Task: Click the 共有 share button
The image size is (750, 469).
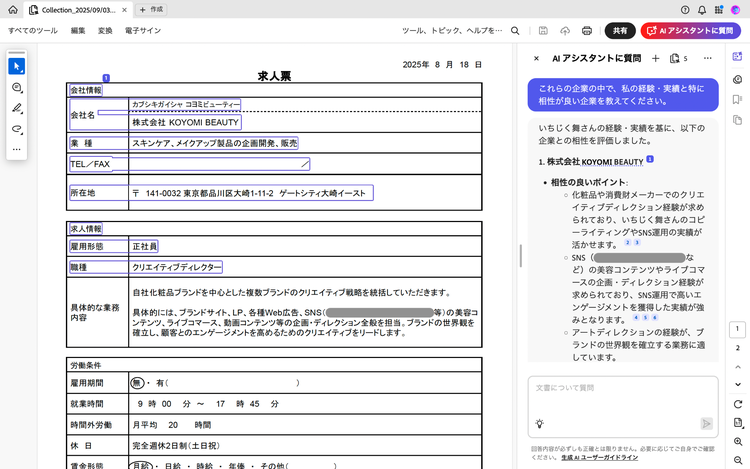Action: click(x=620, y=31)
